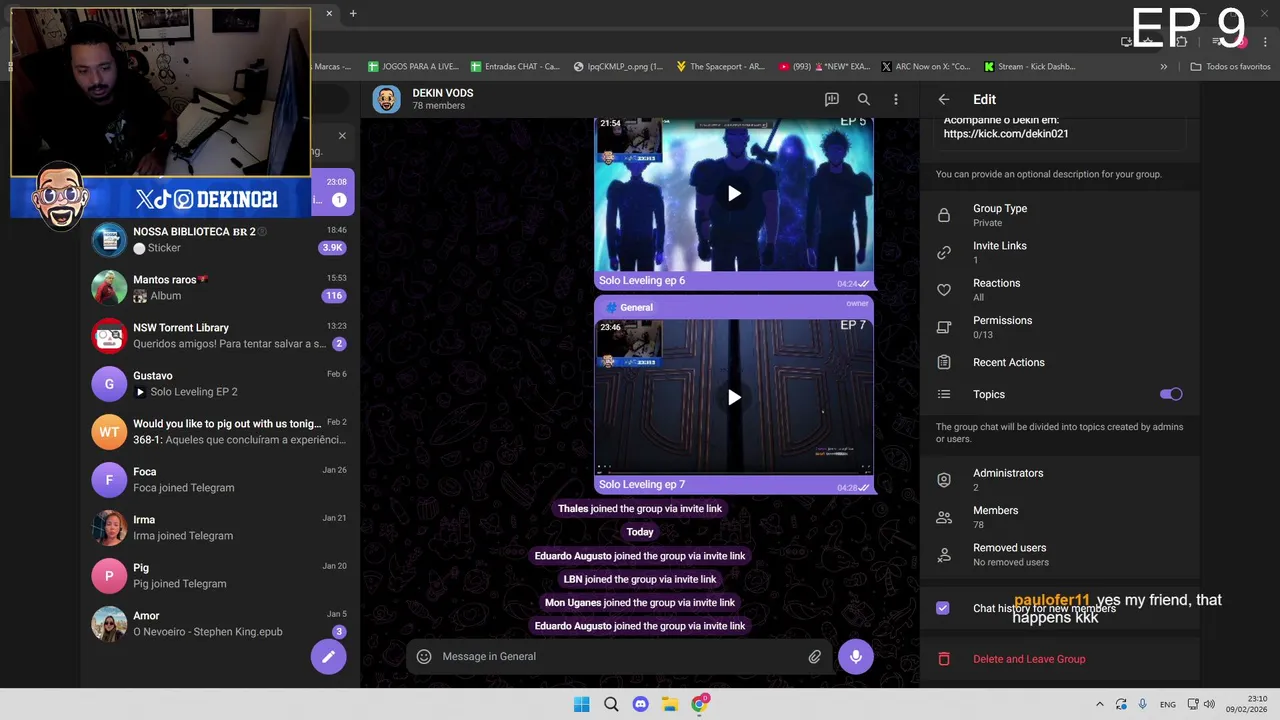The width and height of the screenshot is (1280, 720).
Task: Click the Removed users icon
Action: [943, 554]
